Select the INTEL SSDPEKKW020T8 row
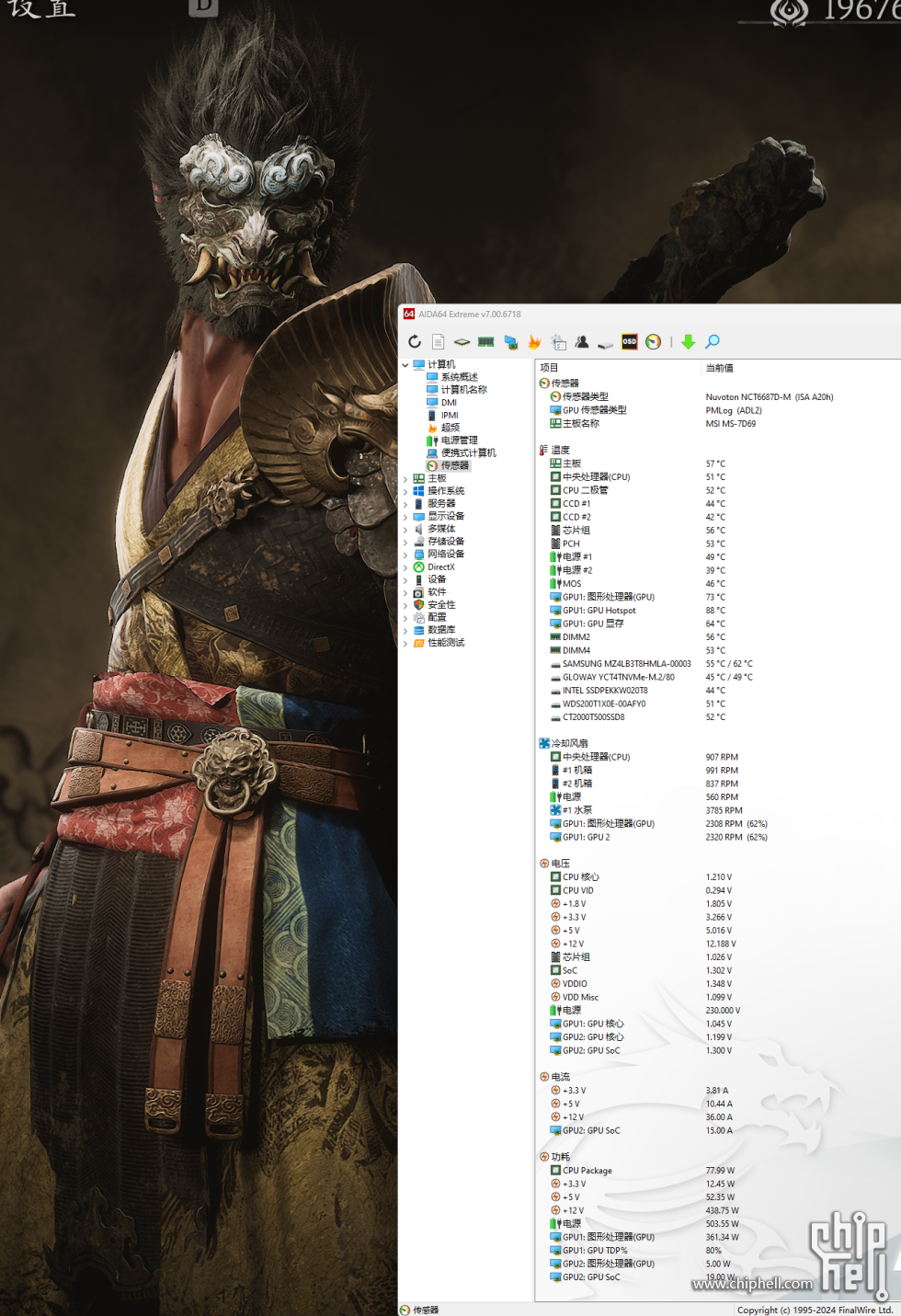 point(605,691)
